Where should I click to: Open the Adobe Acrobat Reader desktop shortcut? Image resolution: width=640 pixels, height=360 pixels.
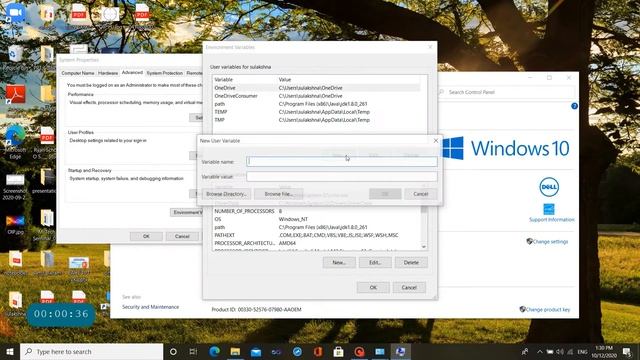pos(16,95)
